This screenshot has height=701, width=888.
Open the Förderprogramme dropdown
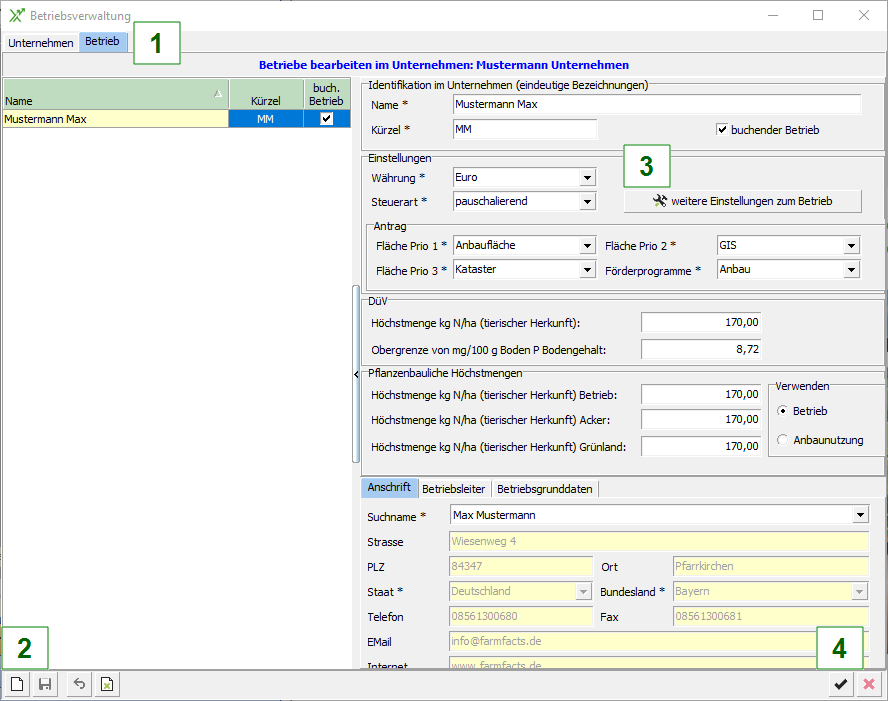[x=851, y=270]
